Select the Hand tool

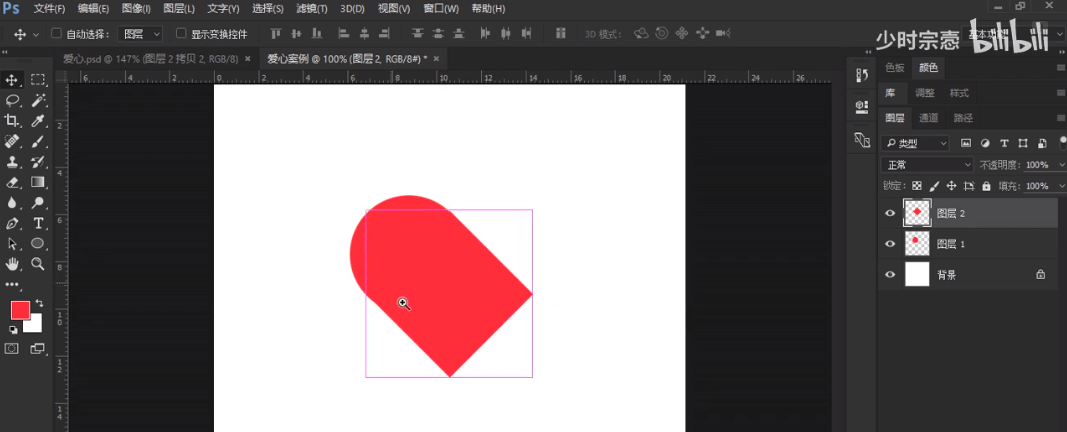click(12, 264)
